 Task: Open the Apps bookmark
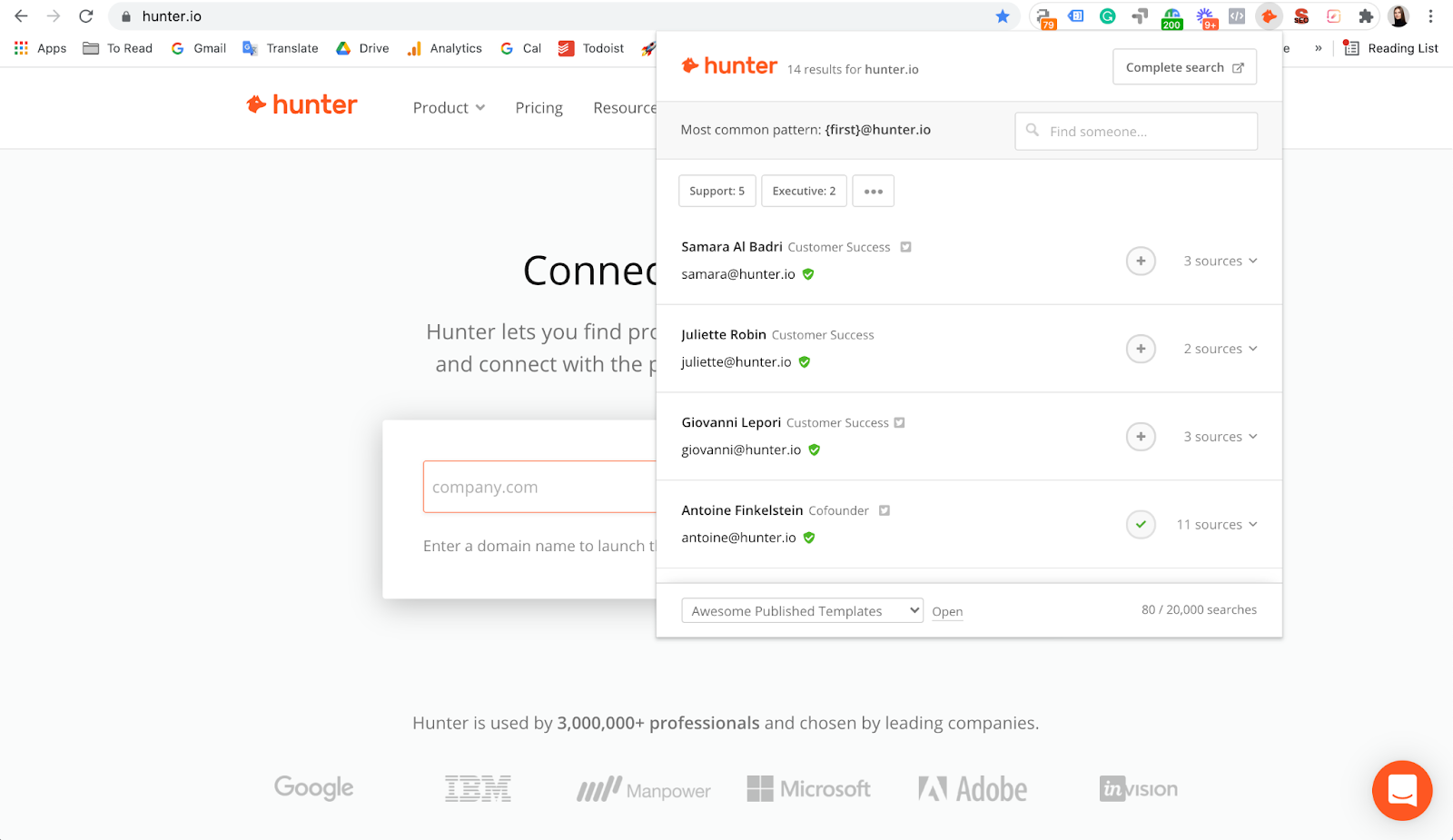(x=41, y=48)
